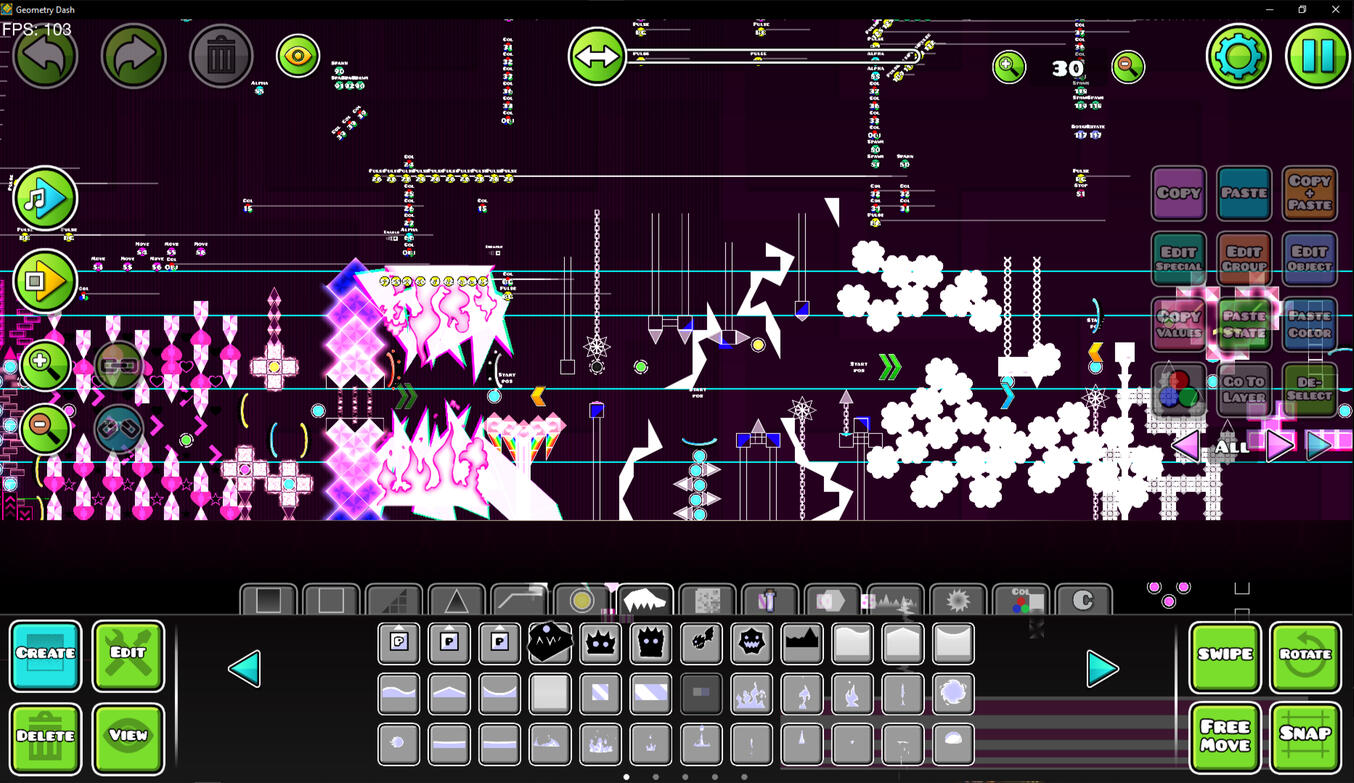Toggle Swipe mode
This screenshot has width=1354, height=783.
click(x=1225, y=655)
